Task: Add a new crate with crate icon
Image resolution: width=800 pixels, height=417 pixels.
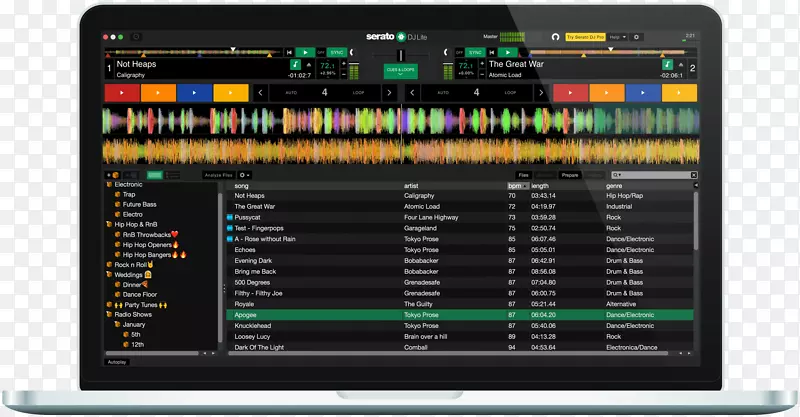Action: coord(113,175)
